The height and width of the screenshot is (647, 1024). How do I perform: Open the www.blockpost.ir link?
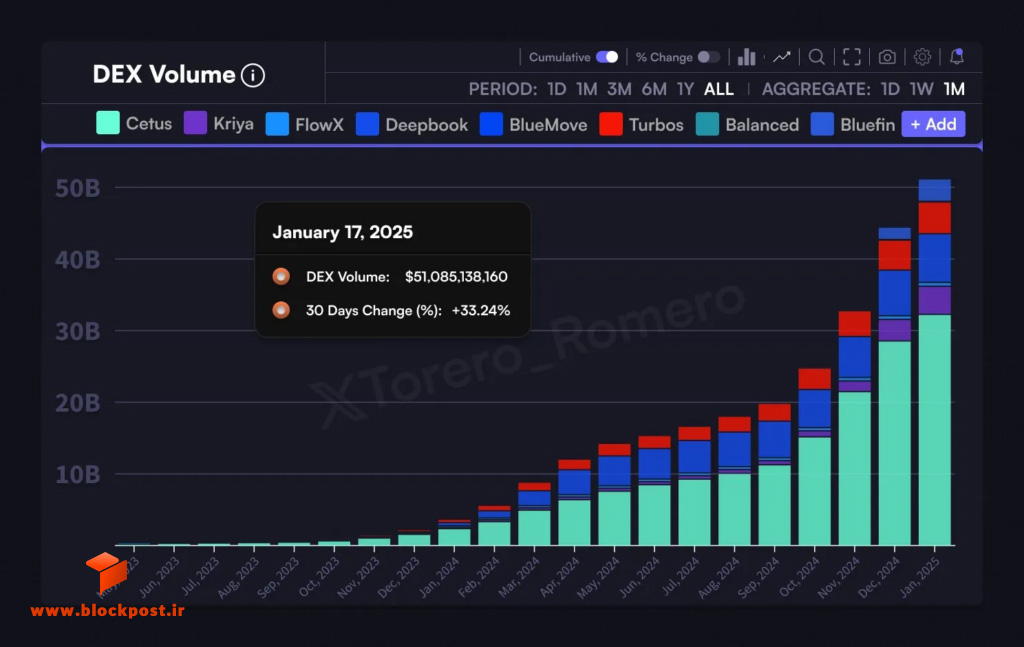click(107, 610)
